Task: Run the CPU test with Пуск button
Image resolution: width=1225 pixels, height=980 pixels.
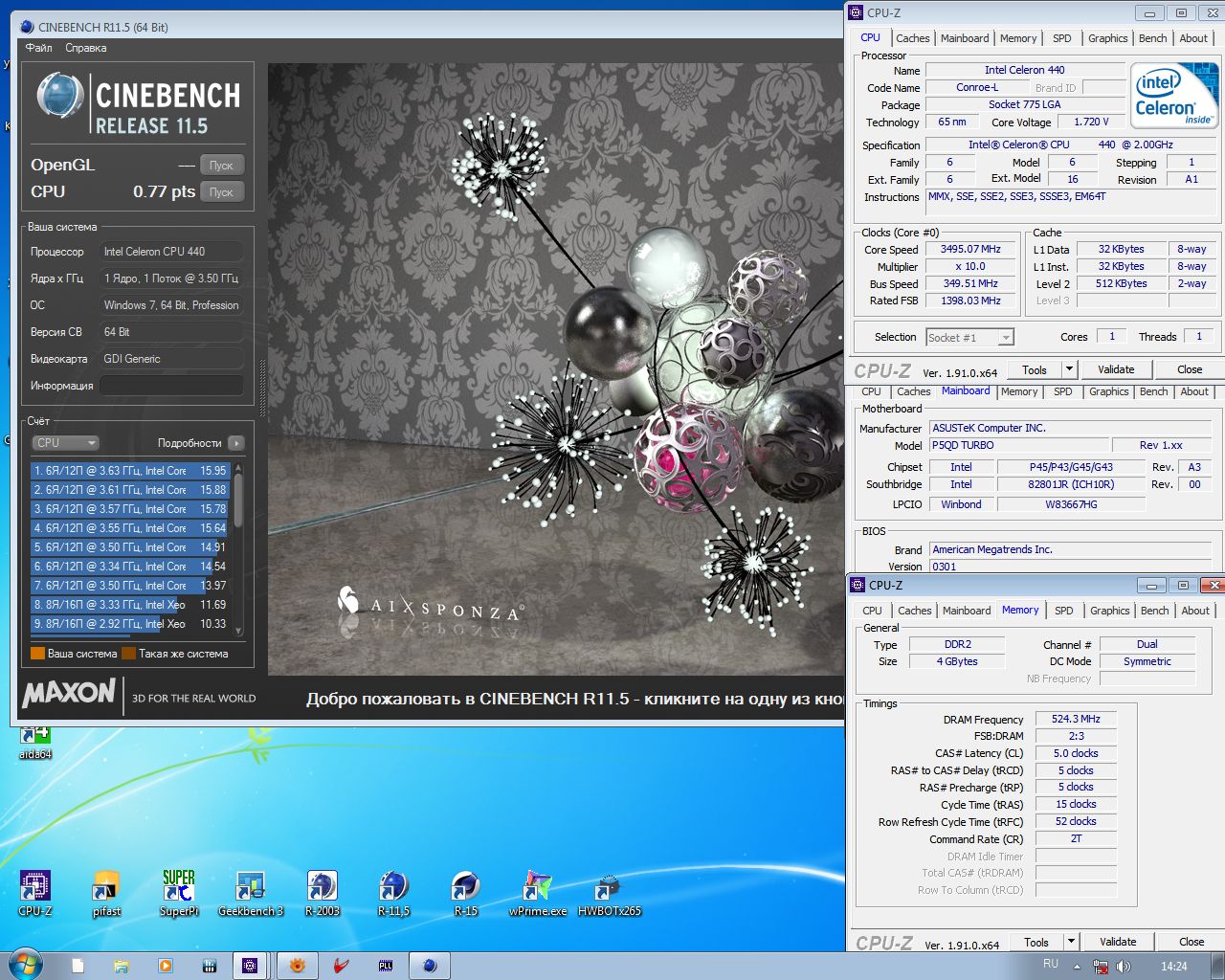Action: pyautogui.click(x=222, y=192)
